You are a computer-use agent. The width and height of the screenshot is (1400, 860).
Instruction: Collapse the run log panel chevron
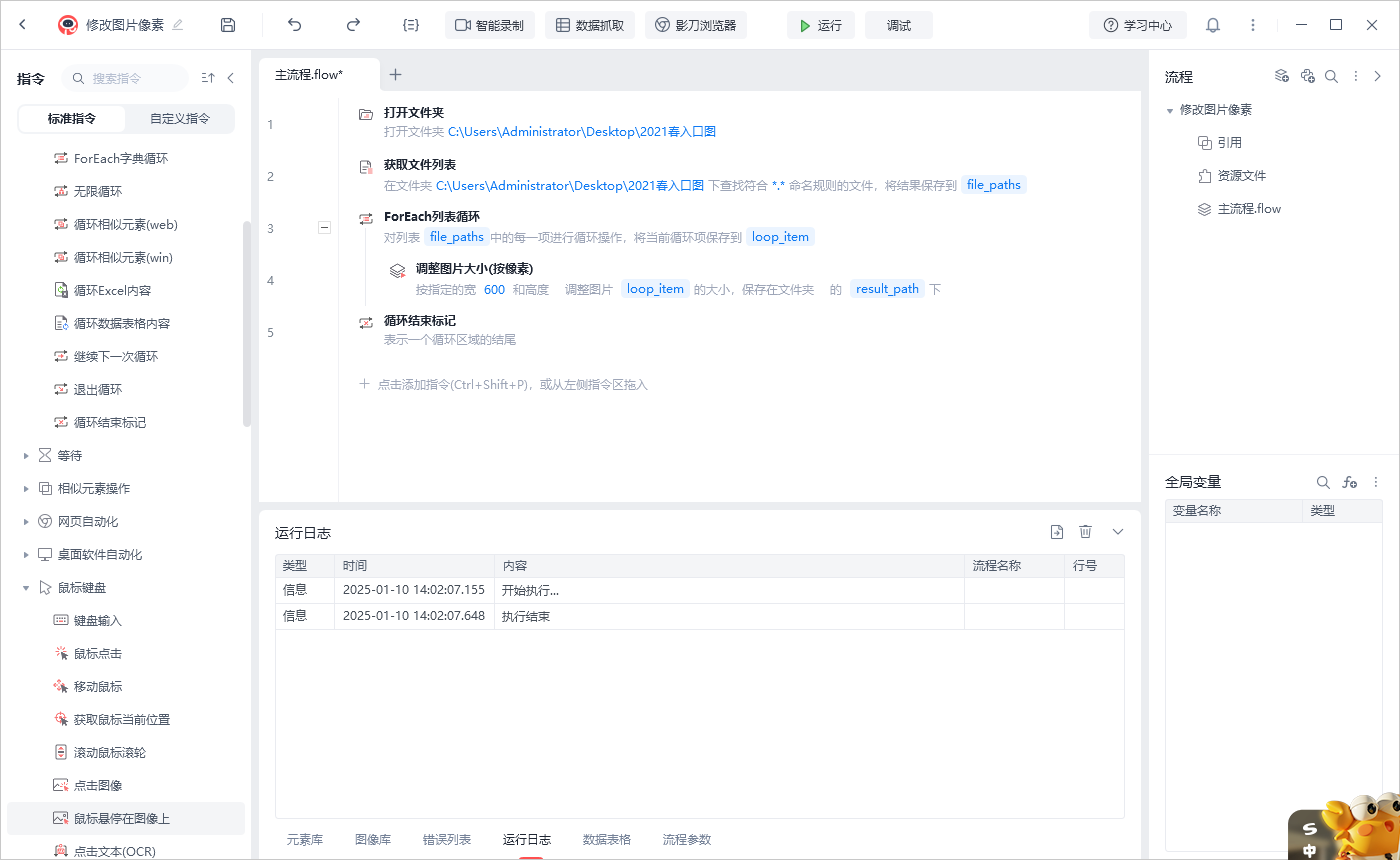(1118, 532)
